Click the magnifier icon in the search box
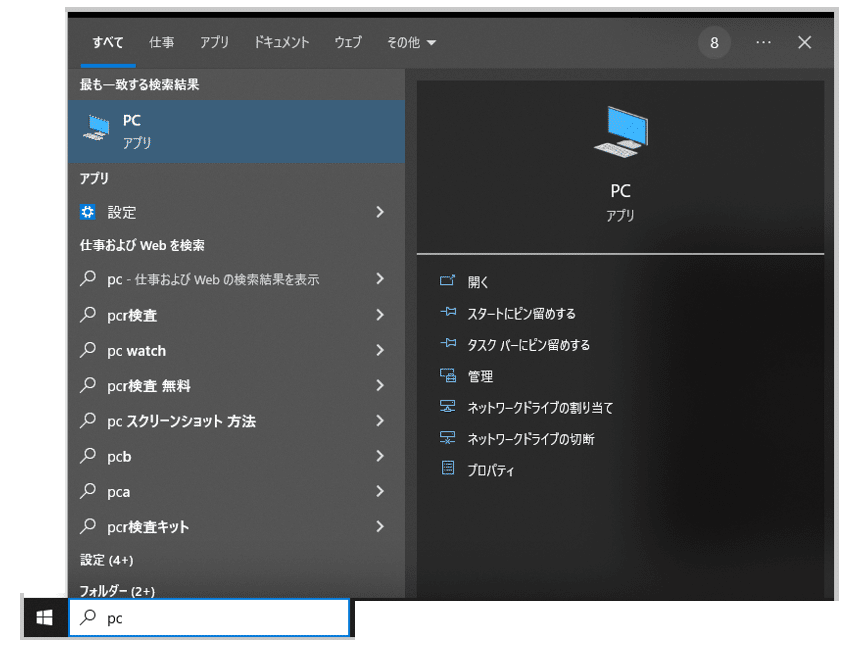This screenshot has height=646, width=856. click(x=88, y=618)
